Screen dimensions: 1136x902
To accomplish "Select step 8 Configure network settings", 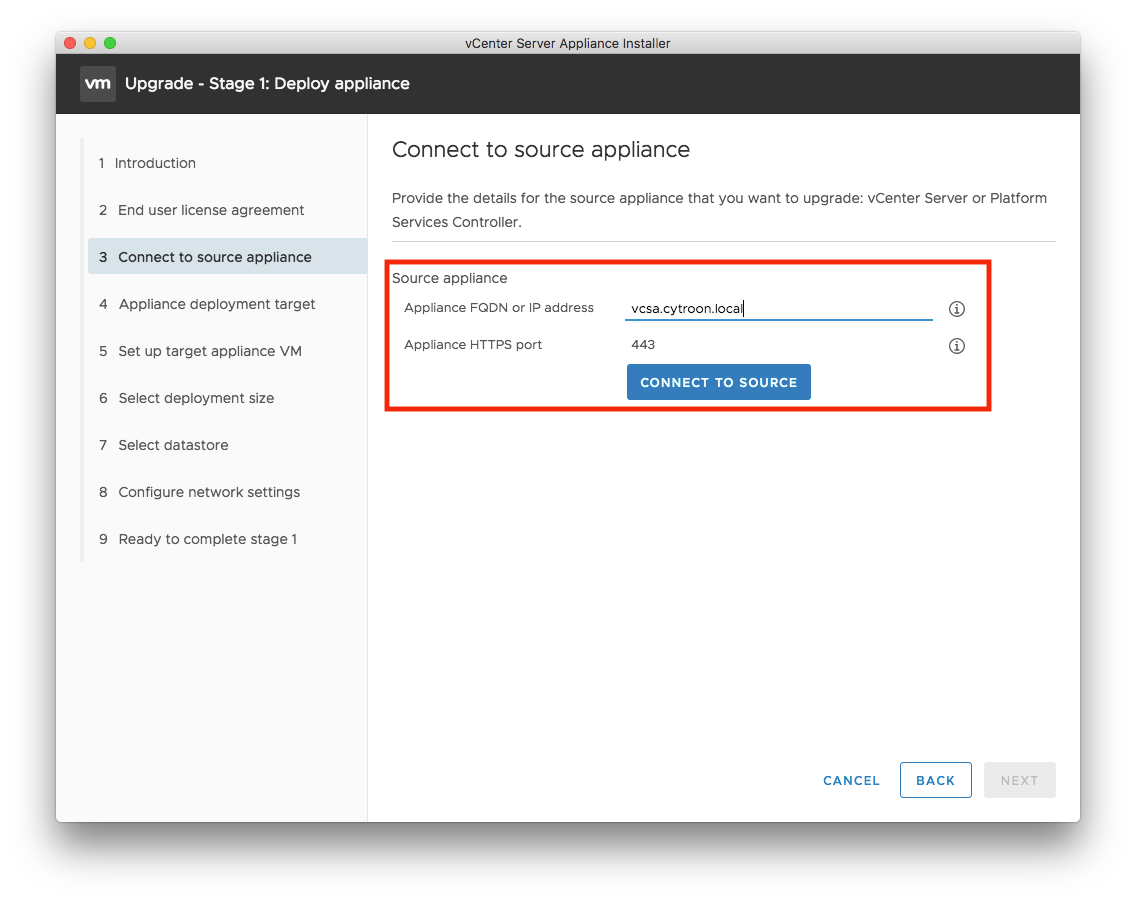I will click(200, 493).
